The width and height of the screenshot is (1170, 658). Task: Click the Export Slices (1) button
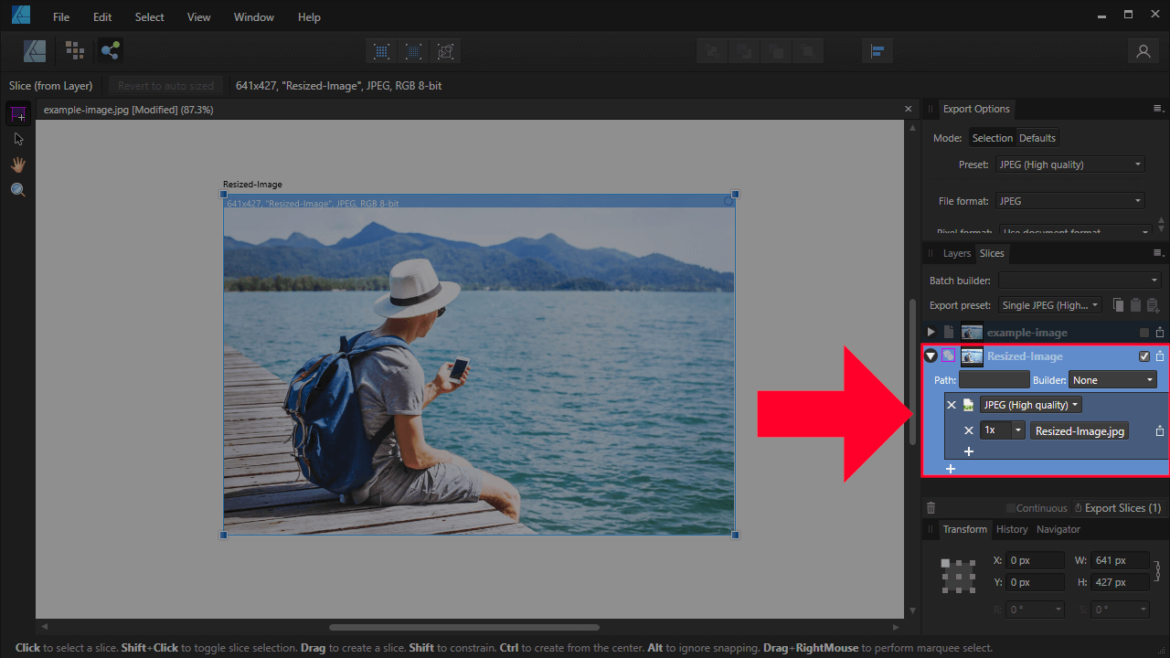(x=1118, y=507)
